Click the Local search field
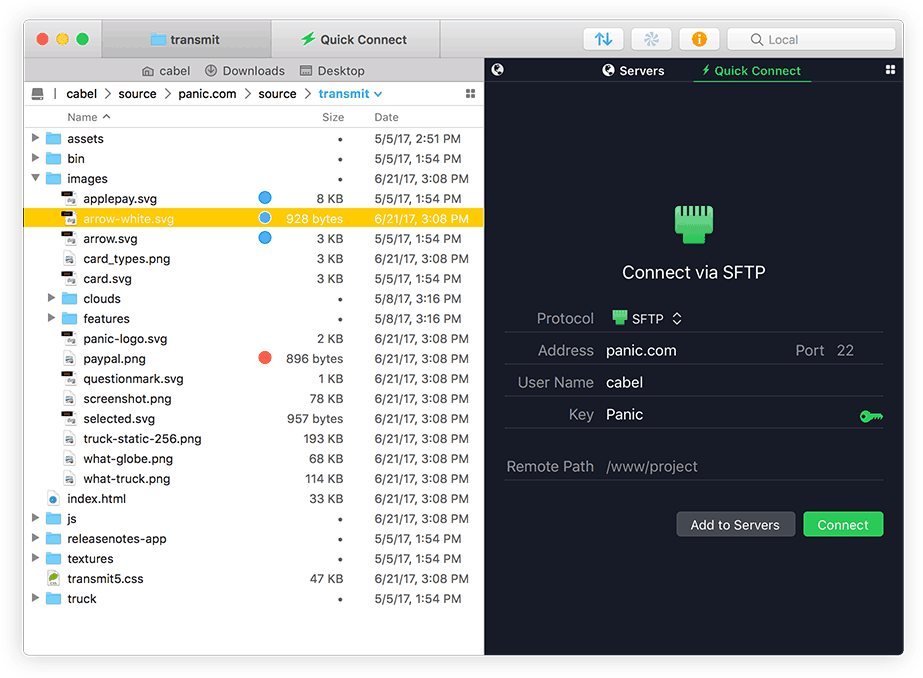Screen dimensions: 923x678 point(811,39)
